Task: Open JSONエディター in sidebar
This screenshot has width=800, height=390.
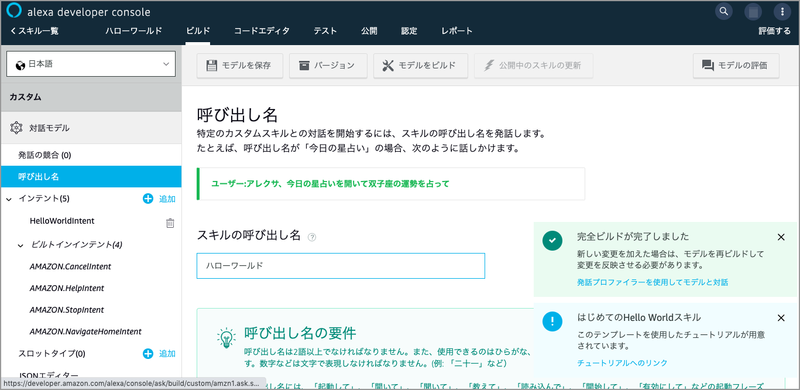Action: click(x=48, y=375)
